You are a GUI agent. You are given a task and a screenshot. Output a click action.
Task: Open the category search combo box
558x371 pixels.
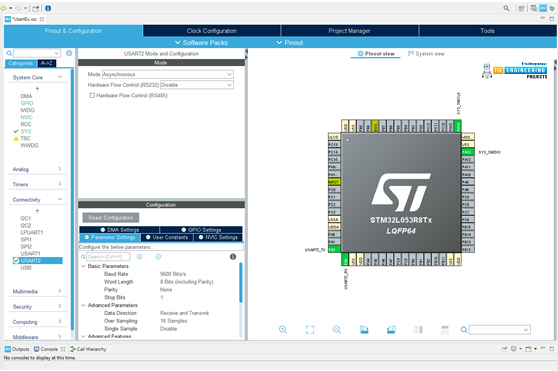point(37,53)
